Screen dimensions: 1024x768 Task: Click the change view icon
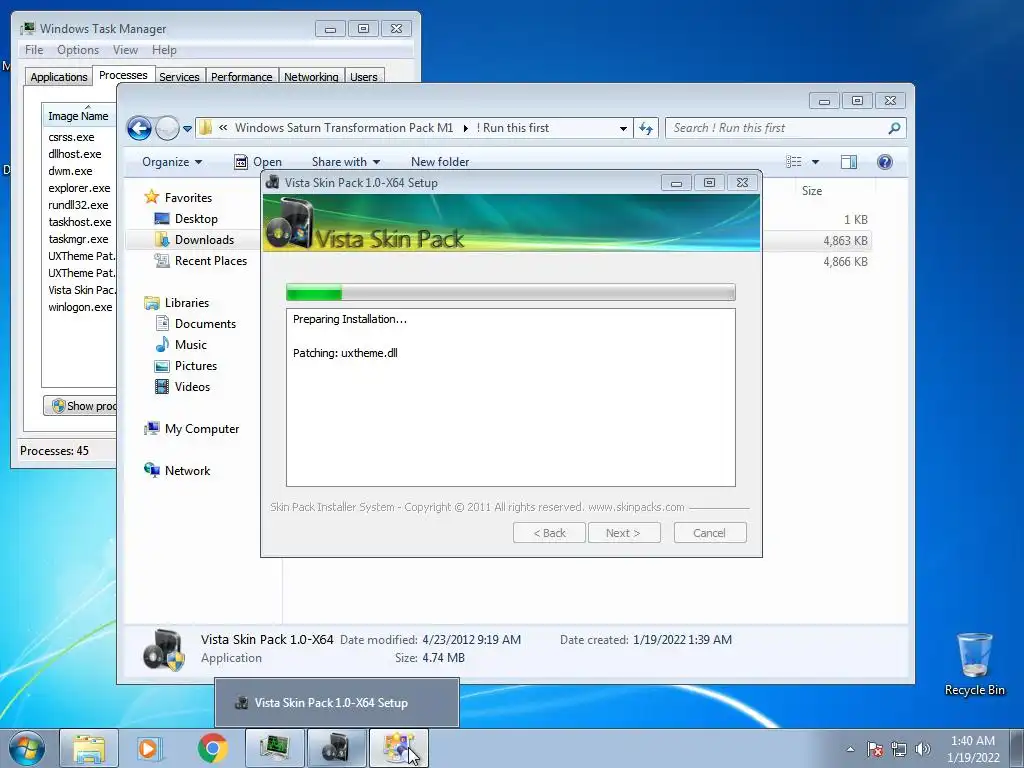pyautogui.click(x=793, y=162)
